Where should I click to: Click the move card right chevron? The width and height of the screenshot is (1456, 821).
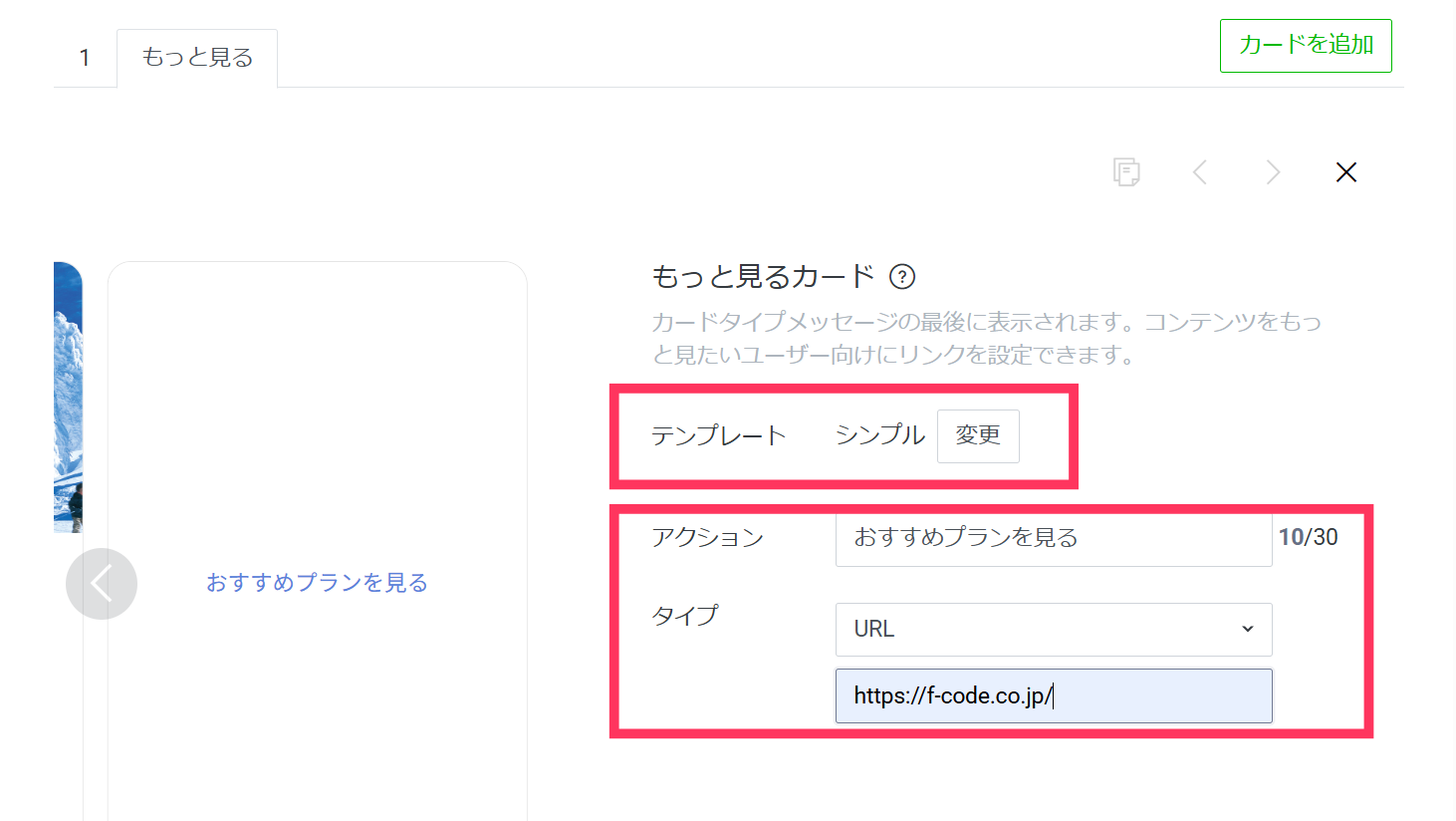point(1273,172)
